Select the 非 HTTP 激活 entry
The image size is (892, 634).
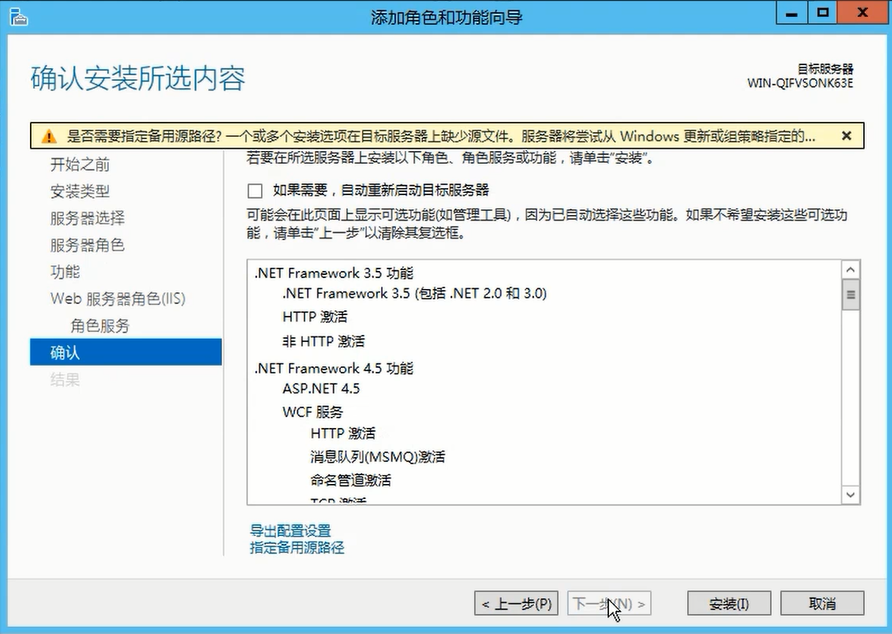coord(323,341)
